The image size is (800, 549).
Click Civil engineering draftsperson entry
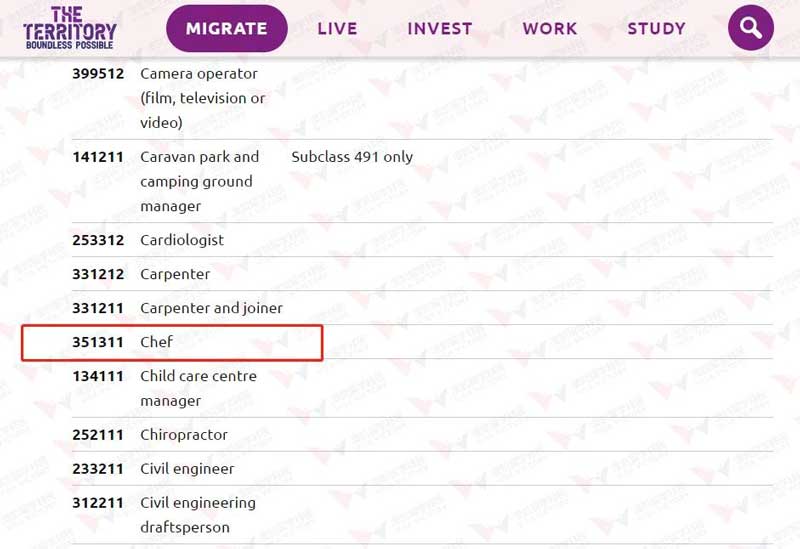[198, 515]
